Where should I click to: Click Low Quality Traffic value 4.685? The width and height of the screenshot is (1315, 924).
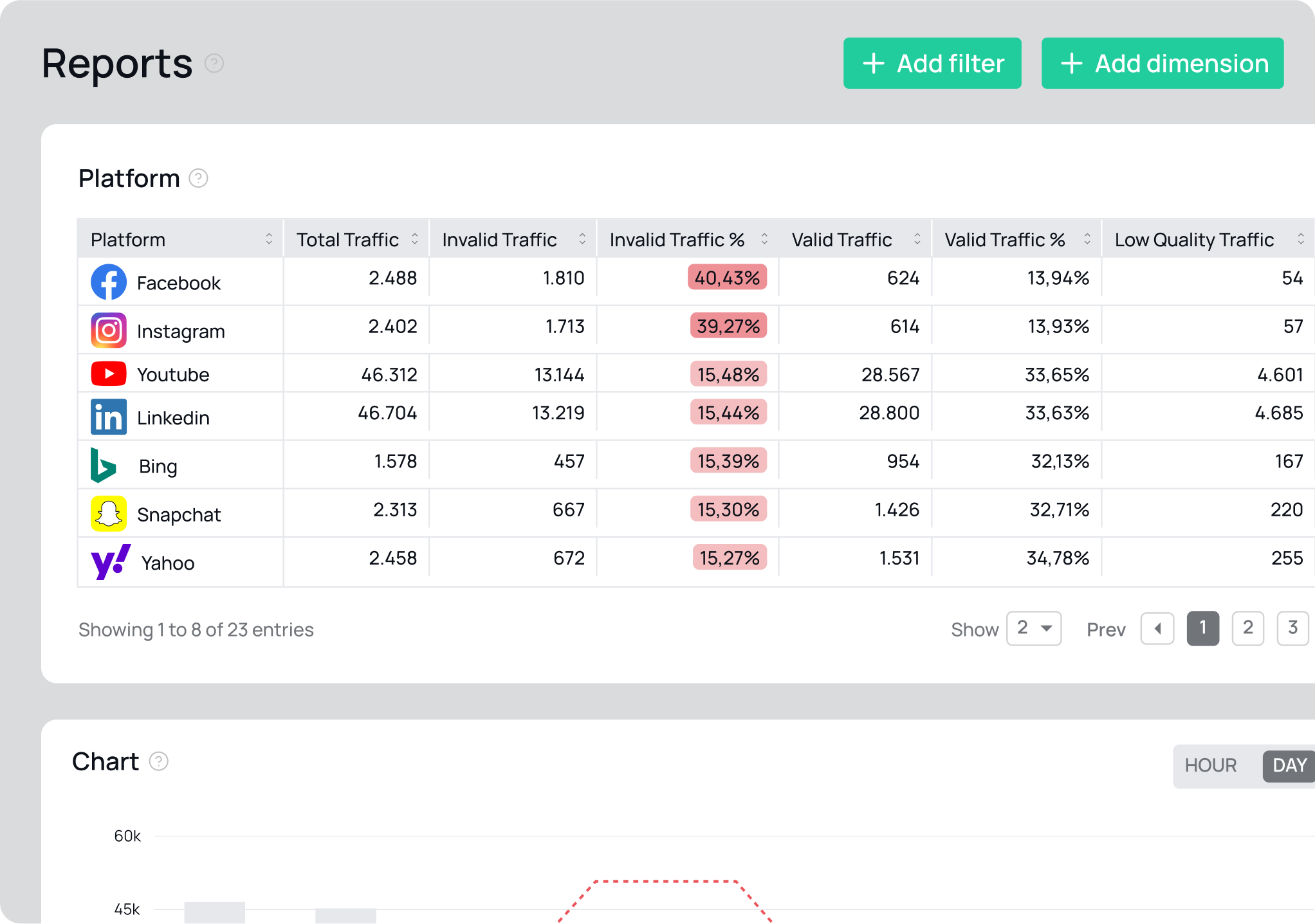1279,413
